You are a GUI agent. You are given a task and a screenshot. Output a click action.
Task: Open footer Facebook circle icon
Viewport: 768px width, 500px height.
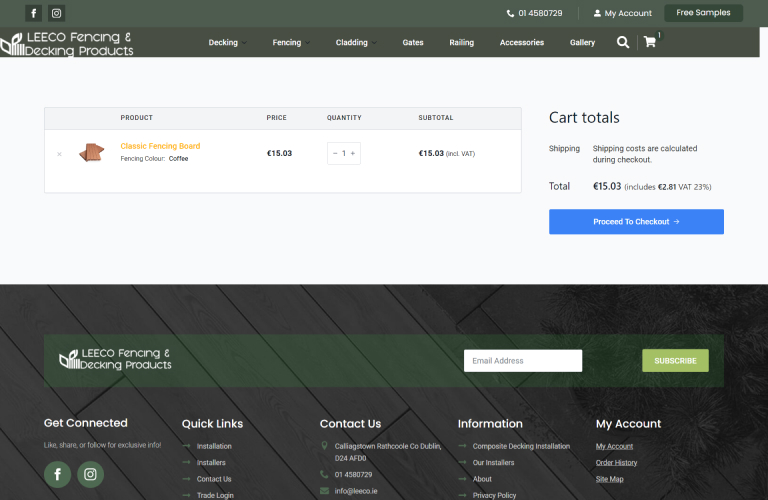[57, 474]
